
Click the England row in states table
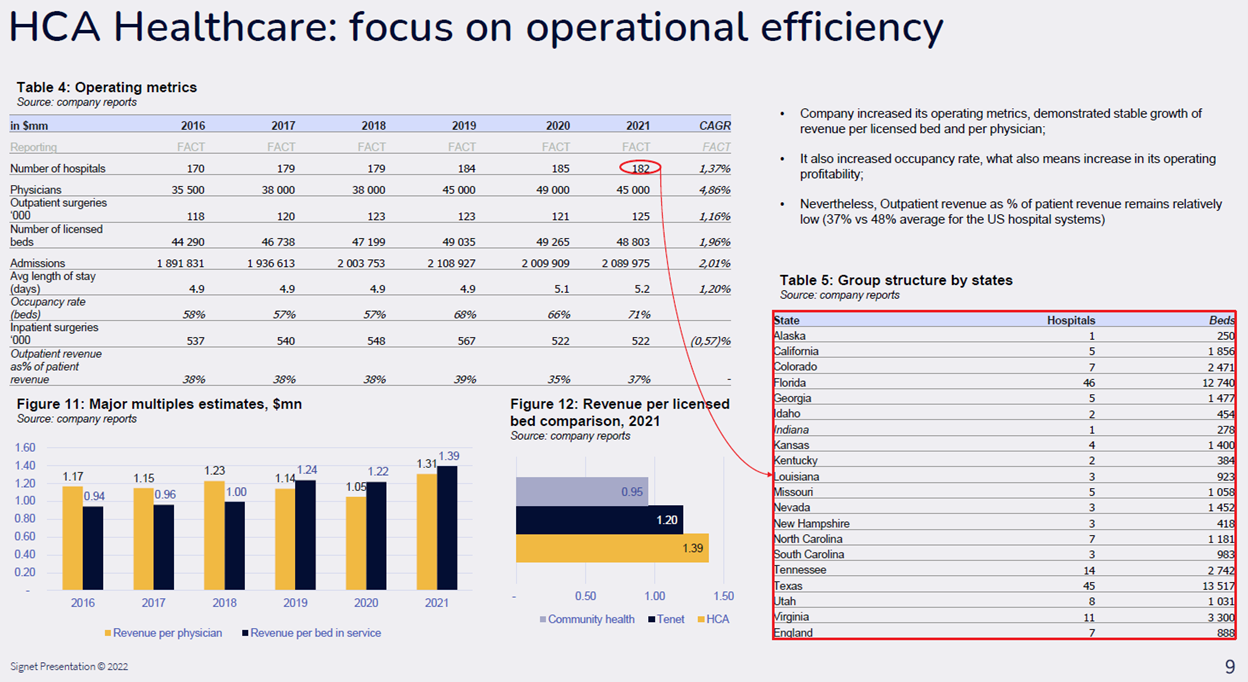[1003, 633]
